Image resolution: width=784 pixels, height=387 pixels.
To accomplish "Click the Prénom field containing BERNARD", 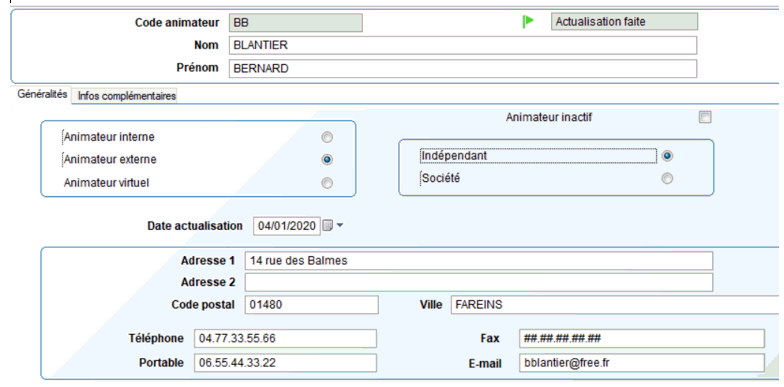I will pyautogui.click(x=462, y=68).
